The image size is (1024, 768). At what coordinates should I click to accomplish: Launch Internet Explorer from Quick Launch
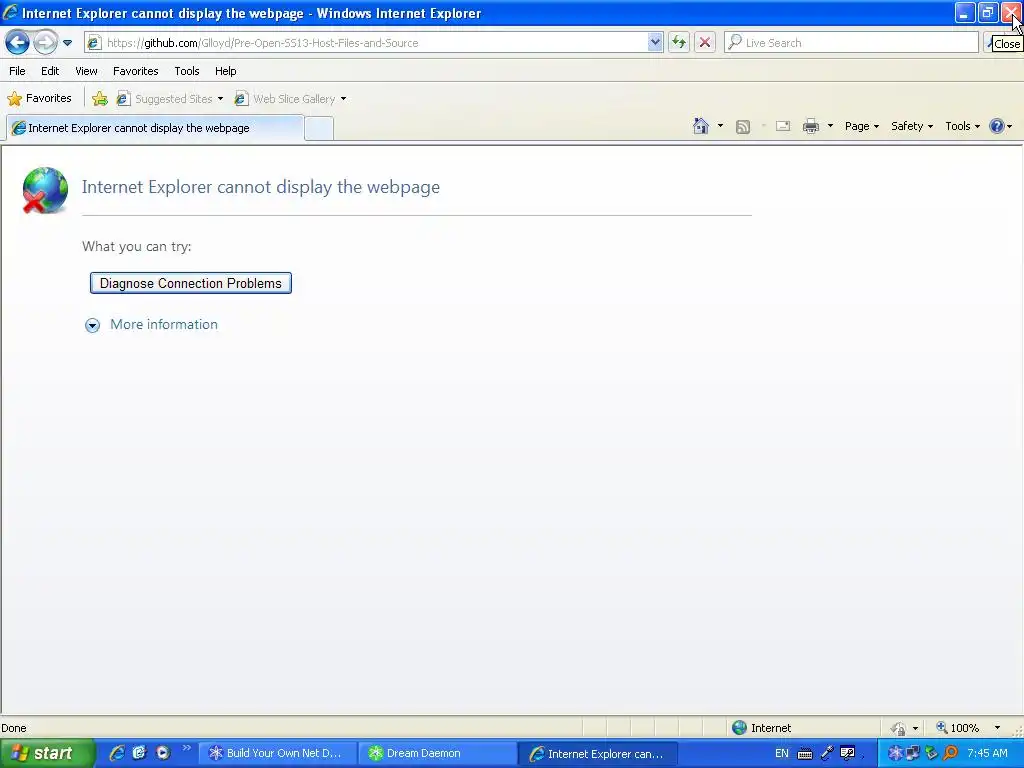(117, 753)
